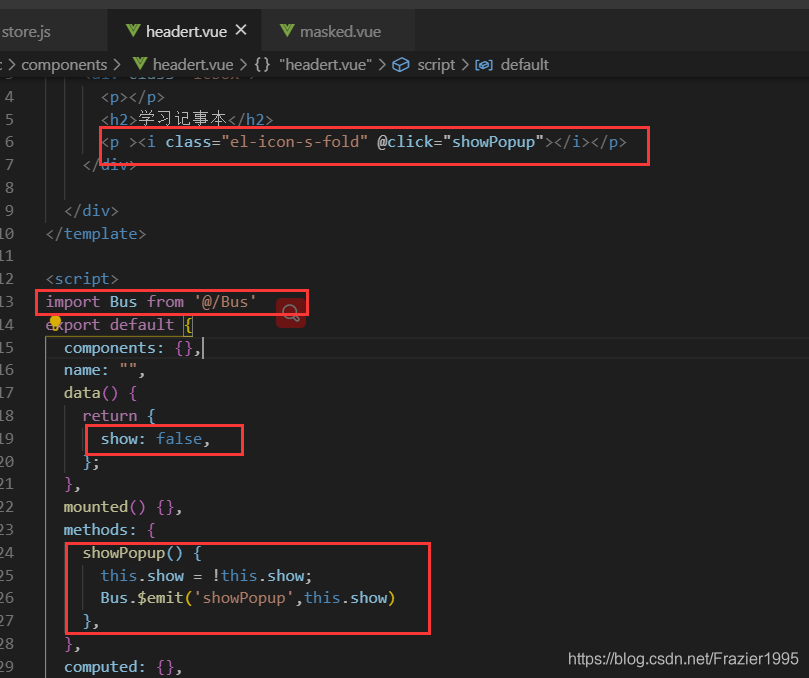
Task: Open the components breadcrumb segment
Action: point(64,64)
